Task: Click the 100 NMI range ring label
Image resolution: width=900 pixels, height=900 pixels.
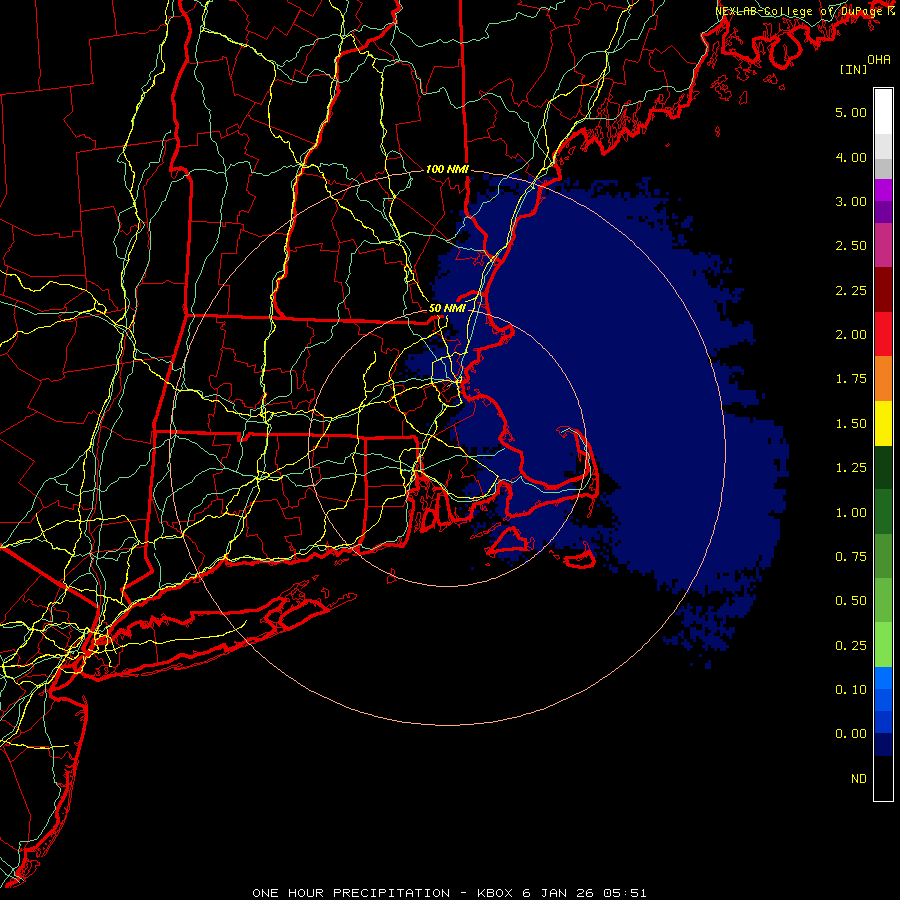Action: click(447, 169)
